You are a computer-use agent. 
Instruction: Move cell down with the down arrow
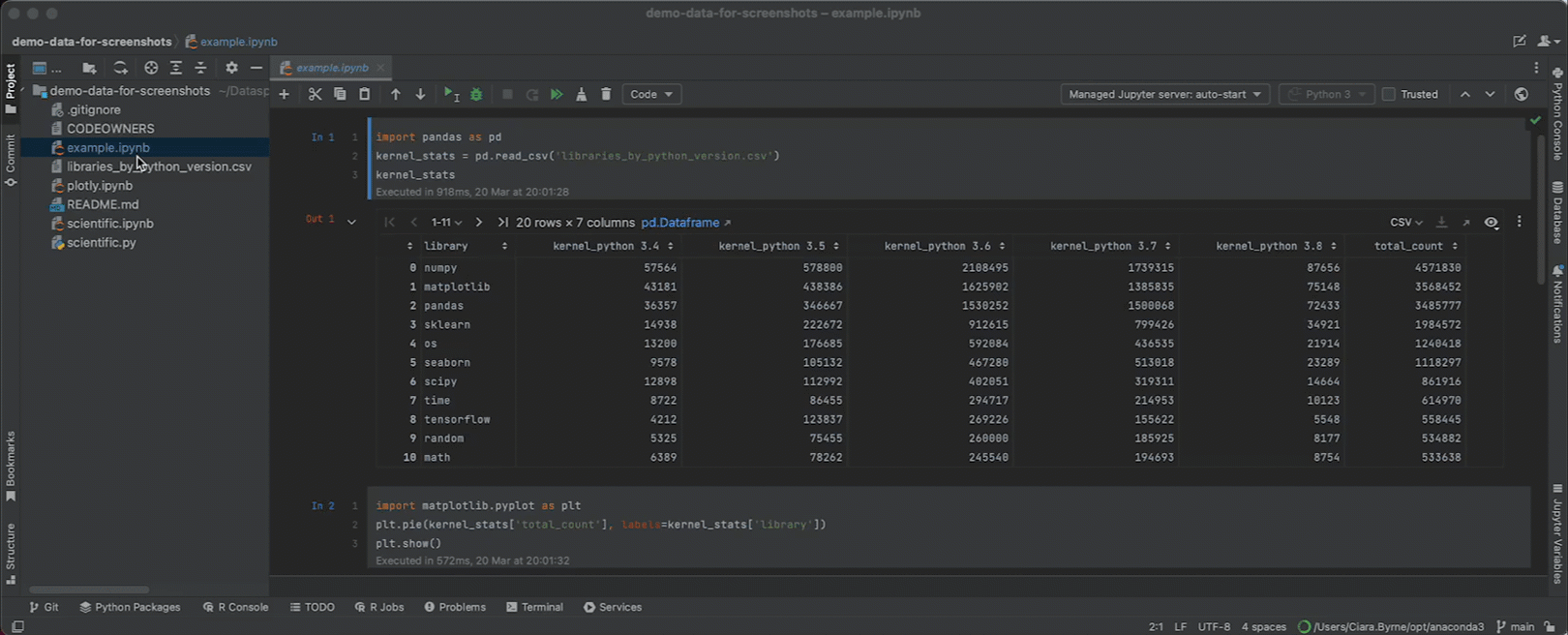pyautogui.click(x=420, y=95)
